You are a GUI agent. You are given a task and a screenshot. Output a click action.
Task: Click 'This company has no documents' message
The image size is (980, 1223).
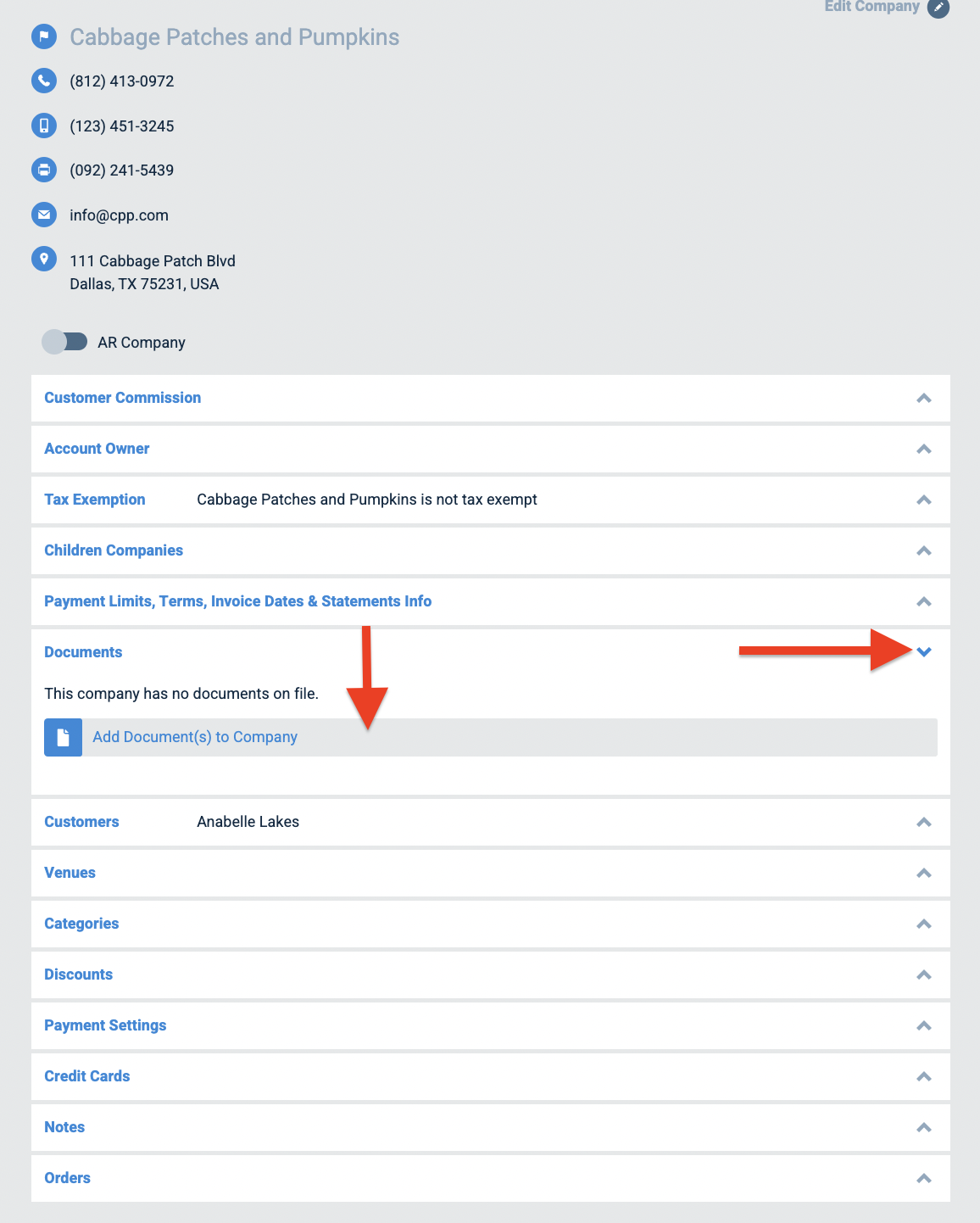coord(181,694)
